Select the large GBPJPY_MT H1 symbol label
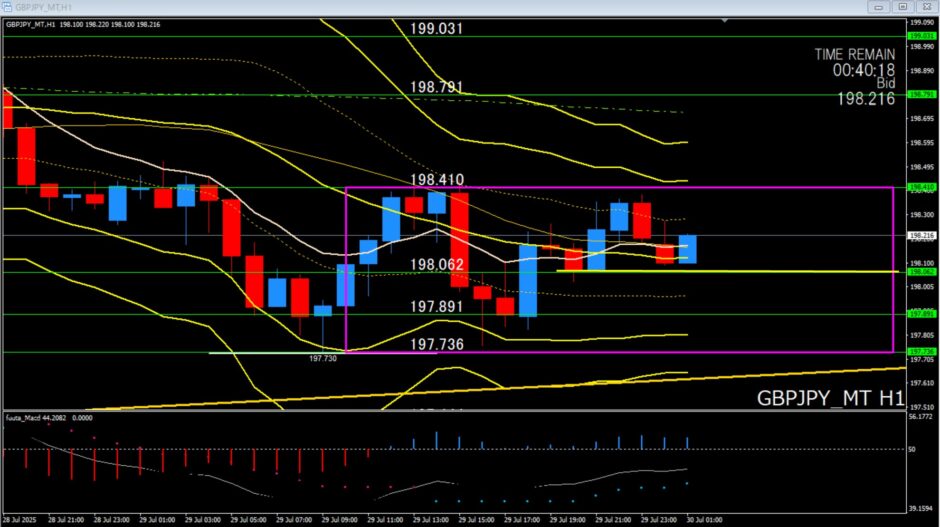940x527 pixels. 830,398
